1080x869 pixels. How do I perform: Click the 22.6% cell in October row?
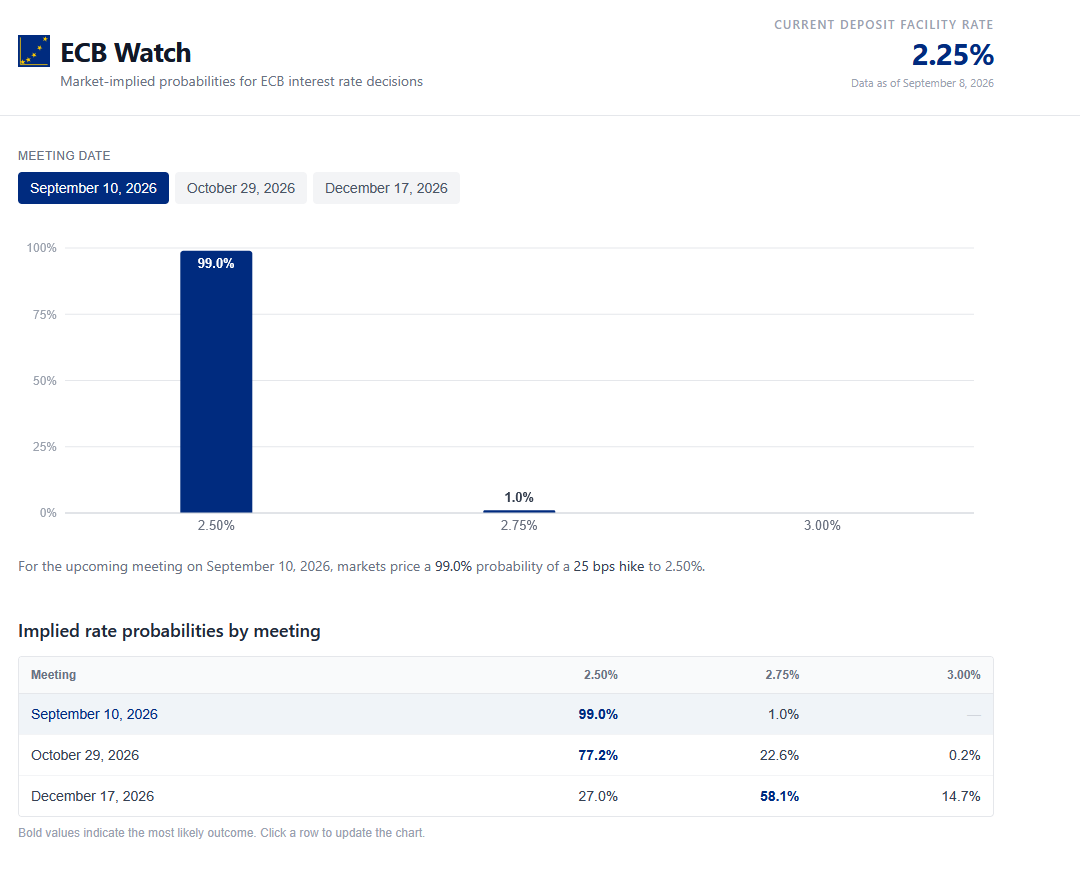(779, 755)
